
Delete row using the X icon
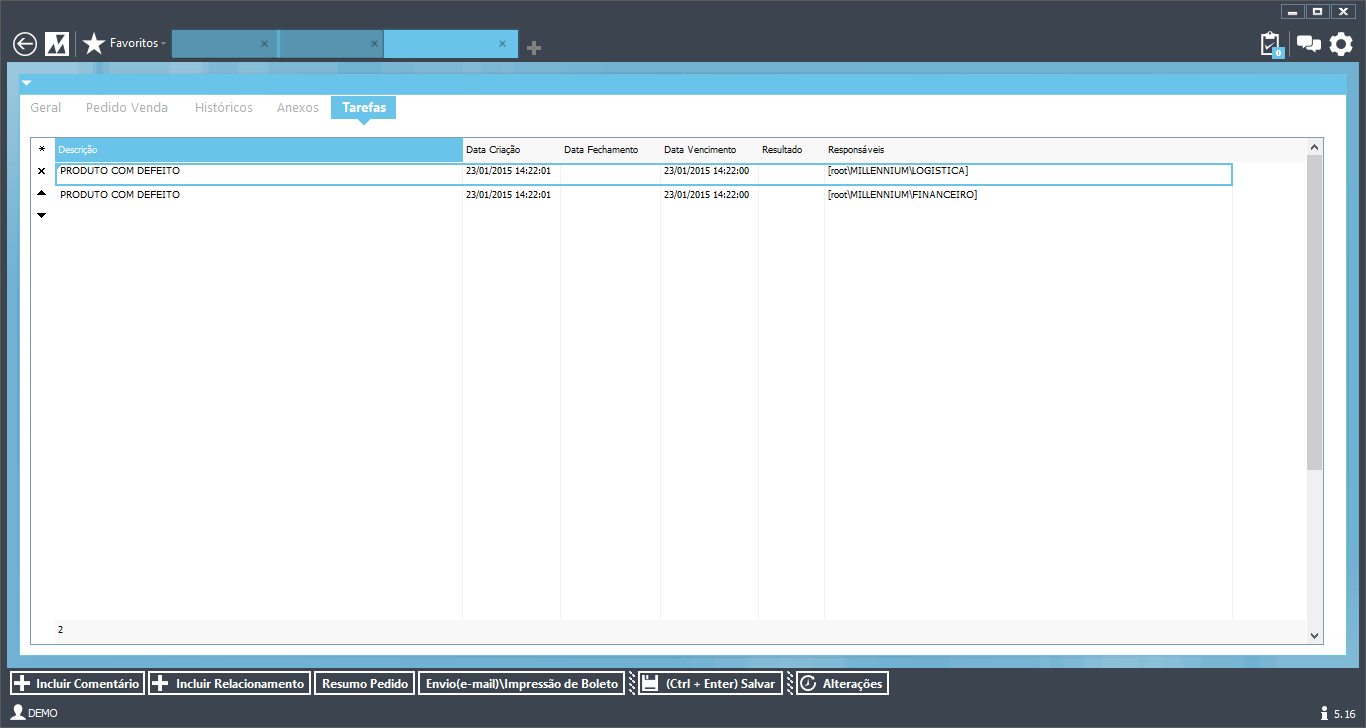(x=41, y=171)
